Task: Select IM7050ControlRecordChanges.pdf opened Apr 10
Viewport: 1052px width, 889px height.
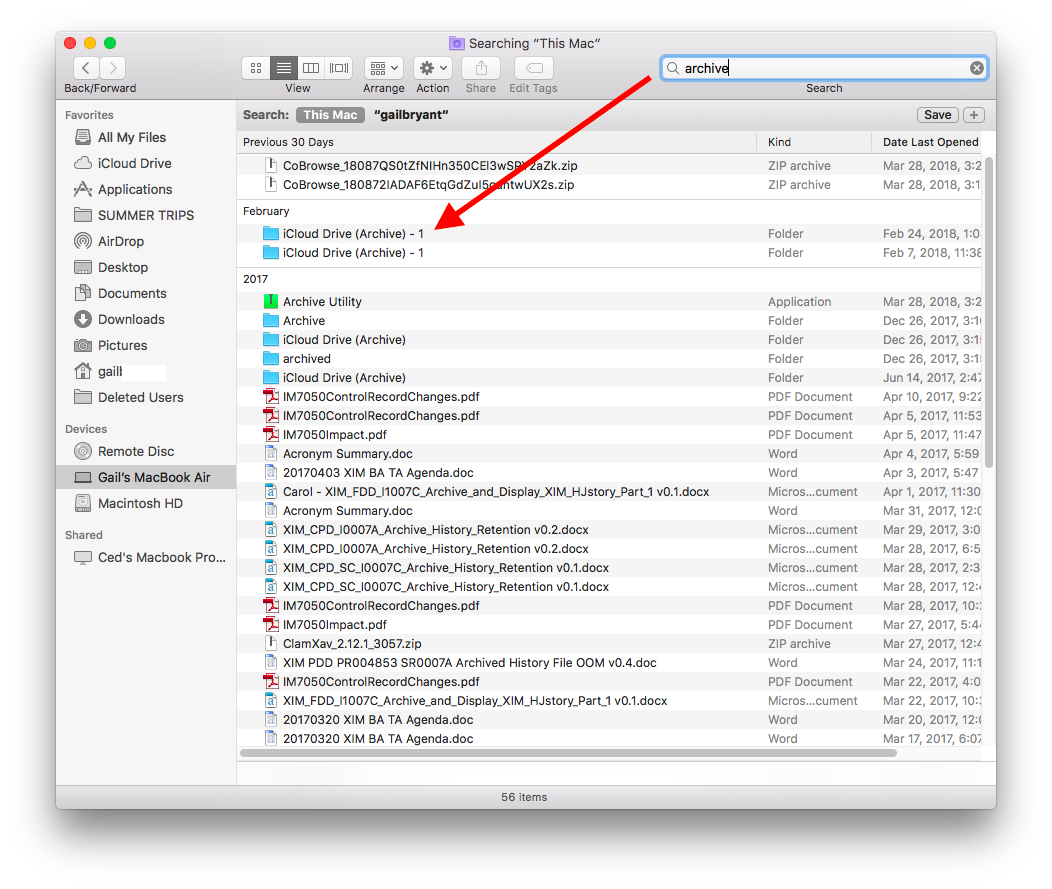Action: (609, 397)
